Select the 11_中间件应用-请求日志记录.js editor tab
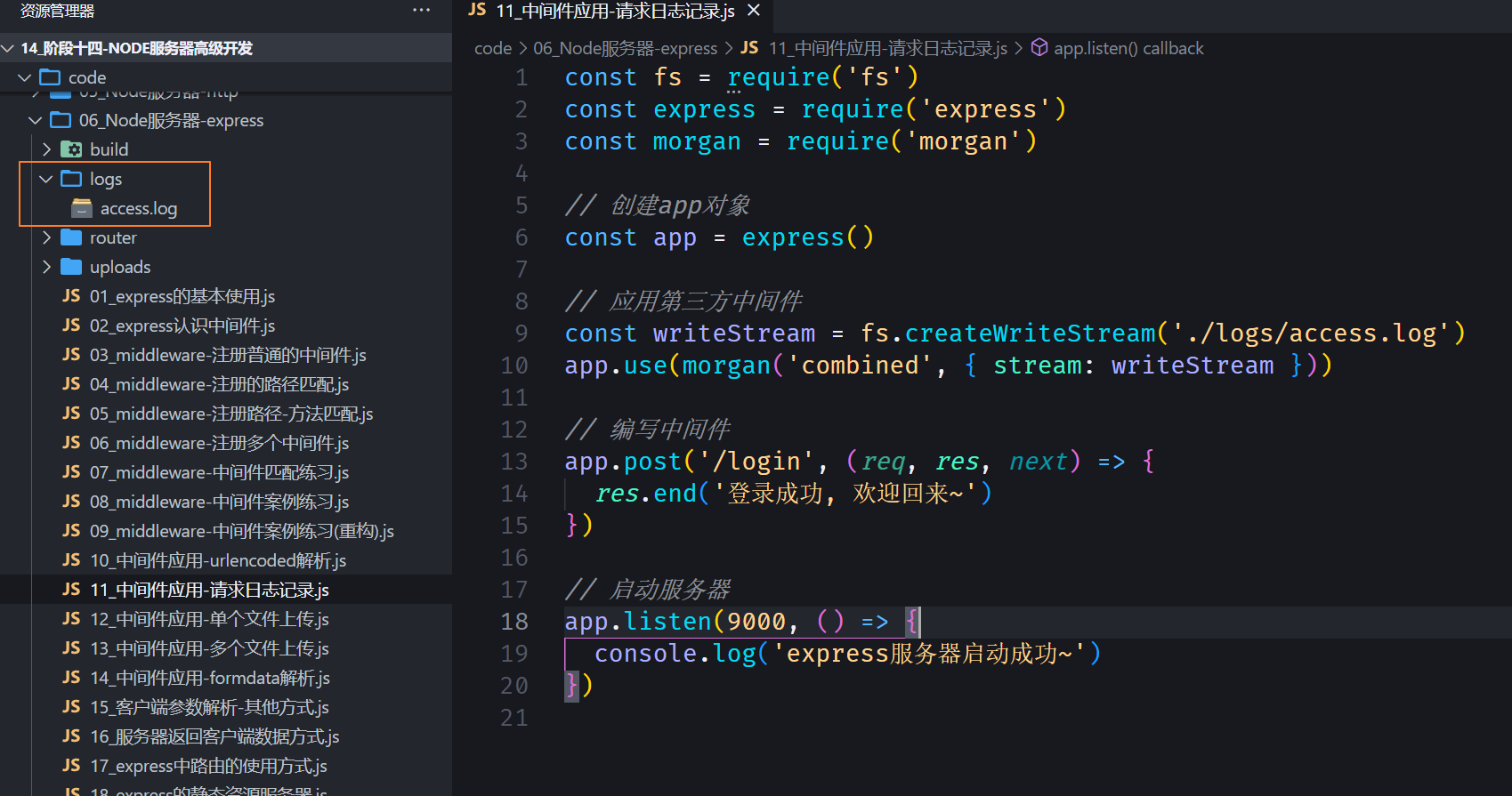Viewport: 1512px width, 796px height. point(614,11)
